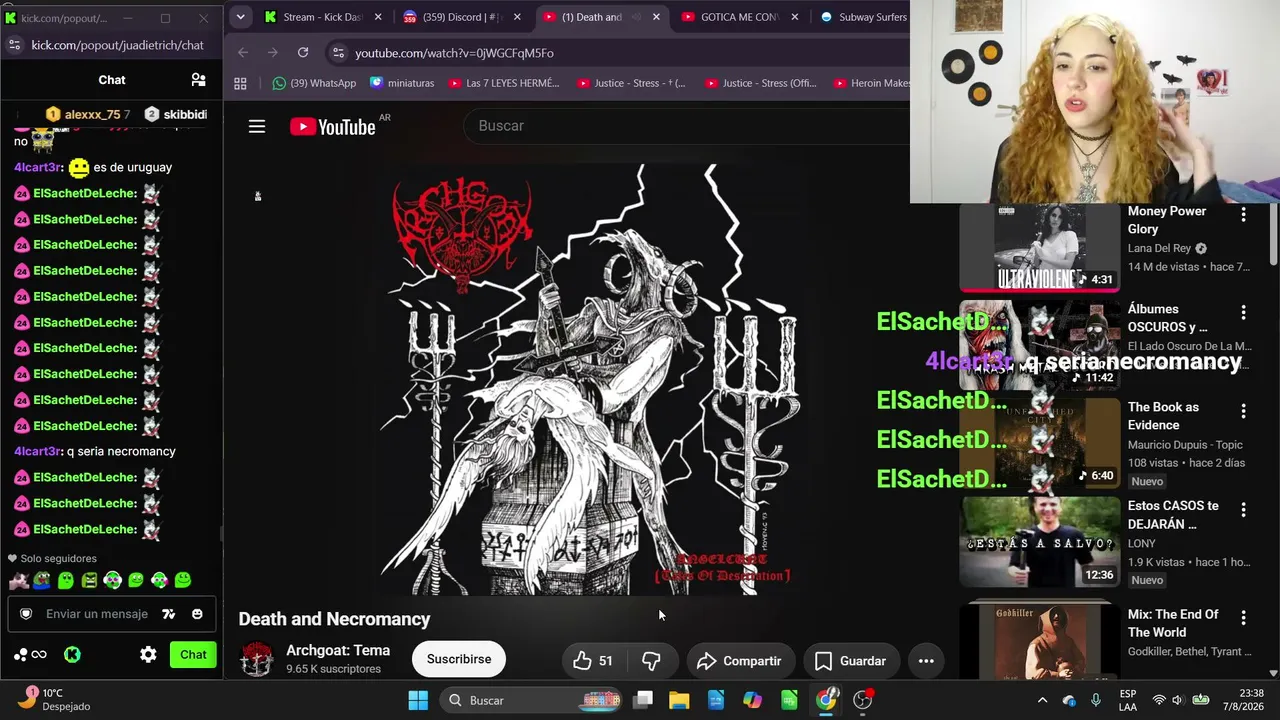The image size is (1280, 720).
Task: Open options for The Book as Evidence
Action: click(x=1244, y=411)
